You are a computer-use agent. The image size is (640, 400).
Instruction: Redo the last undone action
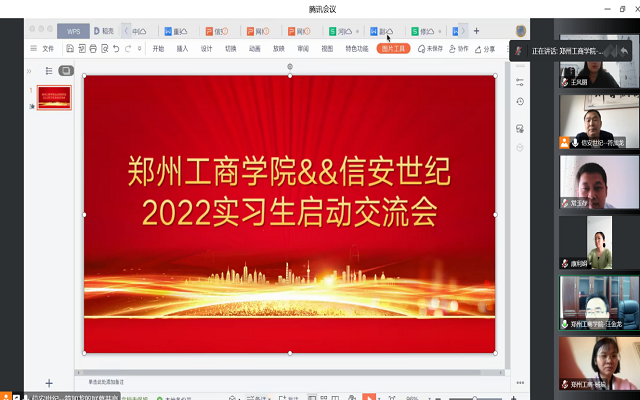pos(128,49)
